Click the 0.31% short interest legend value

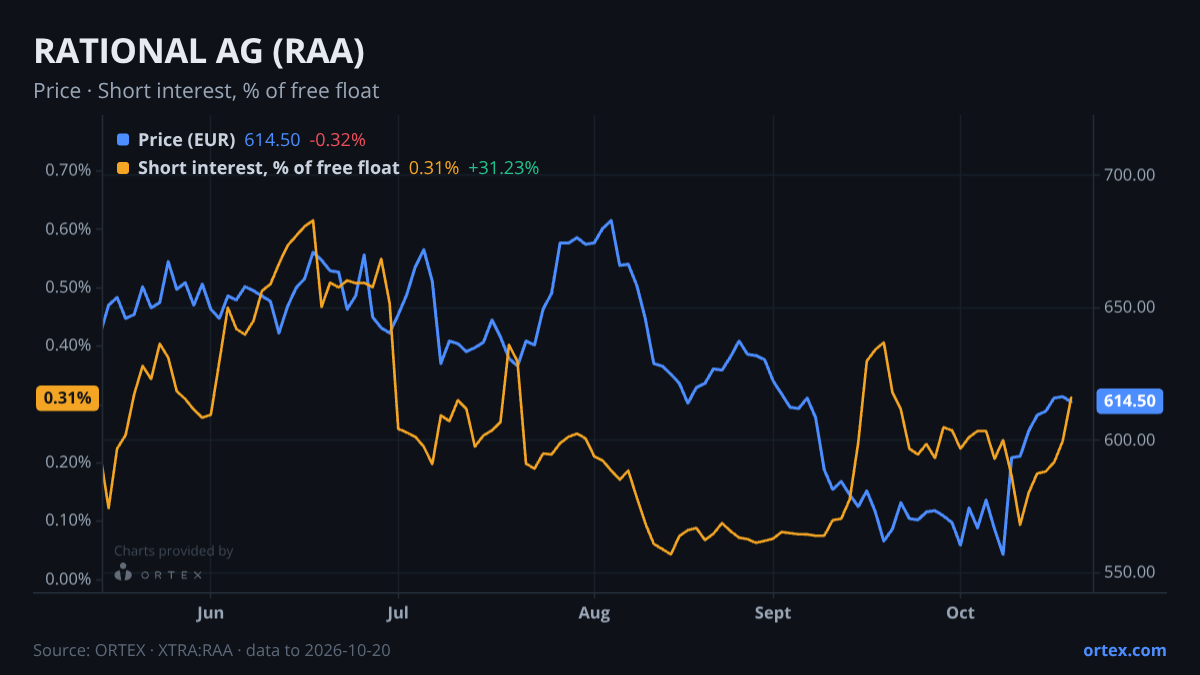click(434, 168)
